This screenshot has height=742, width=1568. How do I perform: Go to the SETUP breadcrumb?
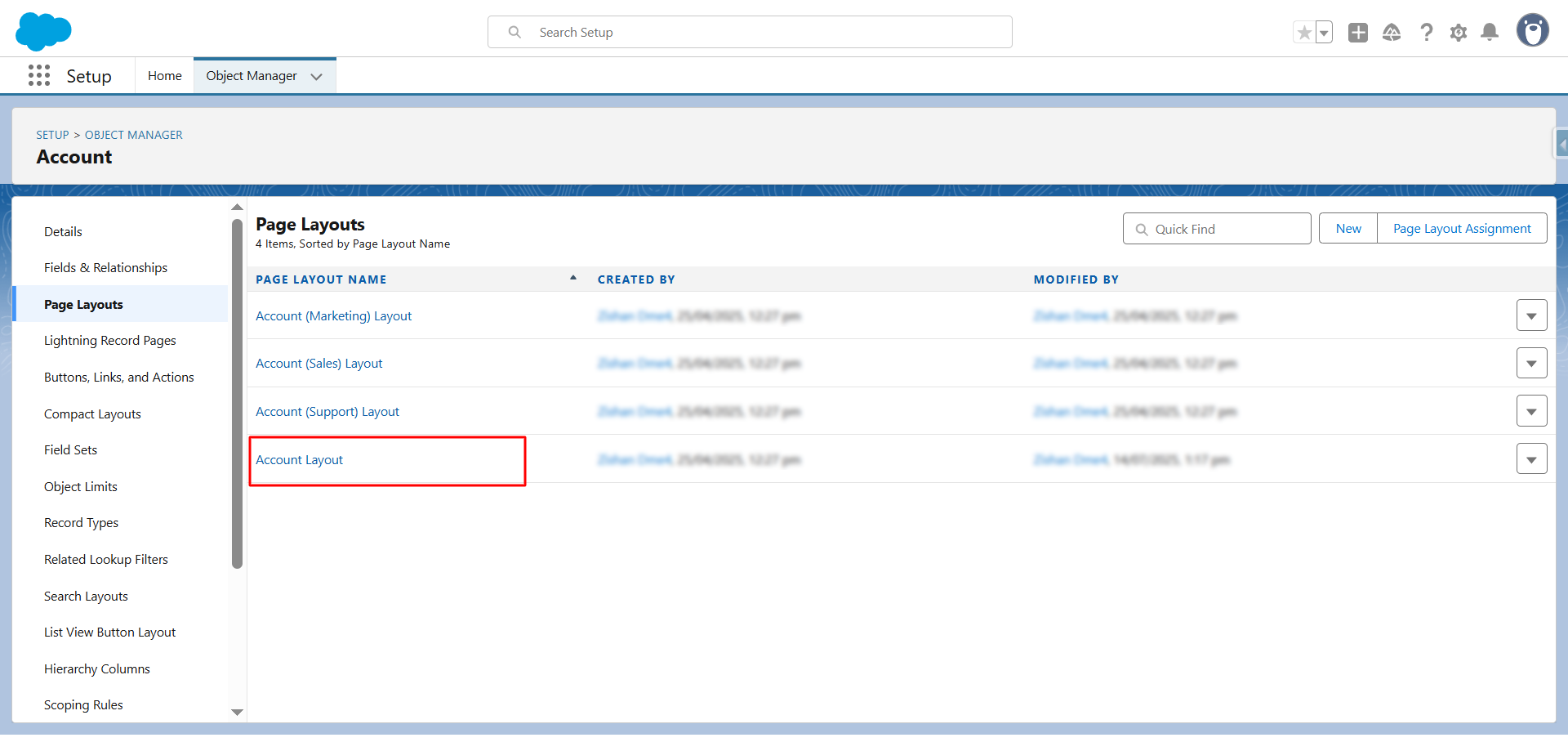(x=52, y=135)
